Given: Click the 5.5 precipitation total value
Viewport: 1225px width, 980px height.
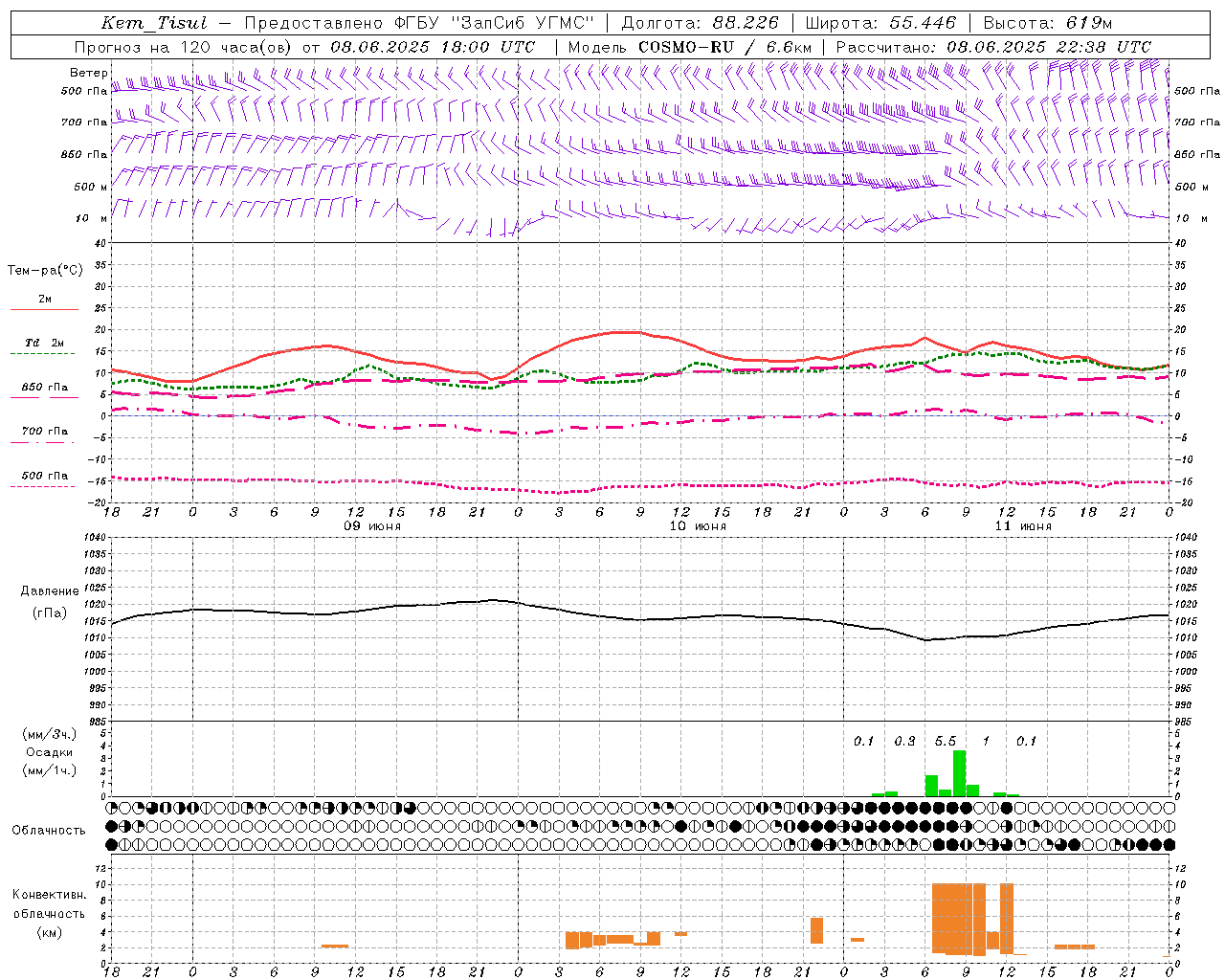Looking at the screenshot, I should 946,741.
